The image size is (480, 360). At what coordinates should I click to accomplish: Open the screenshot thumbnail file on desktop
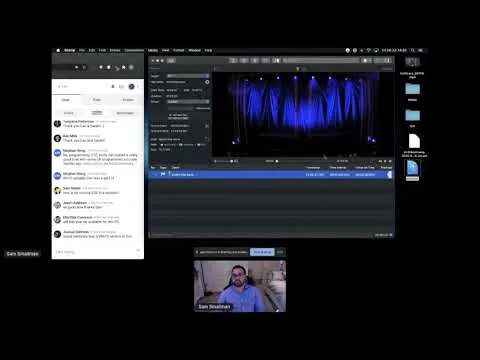click(412, 62)
